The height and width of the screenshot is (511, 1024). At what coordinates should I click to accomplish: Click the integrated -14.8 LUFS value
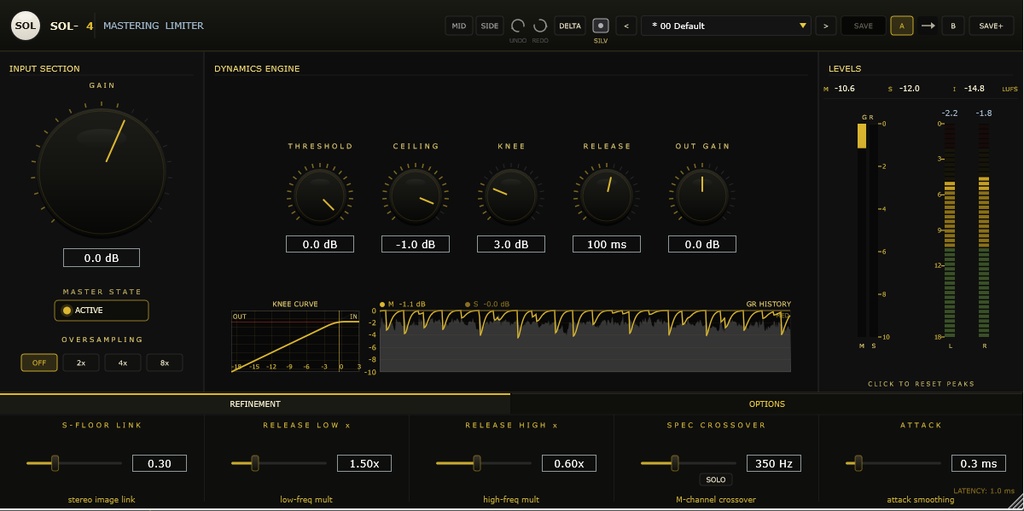tap(974, 88)
